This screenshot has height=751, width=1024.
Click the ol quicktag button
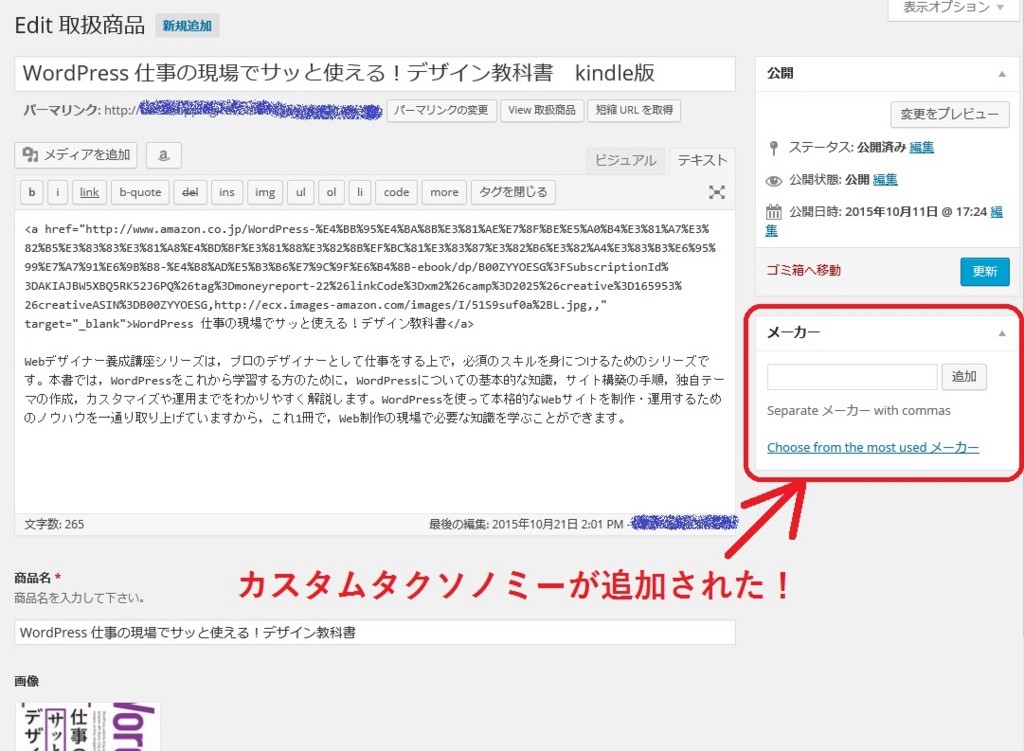pos(331,192)
